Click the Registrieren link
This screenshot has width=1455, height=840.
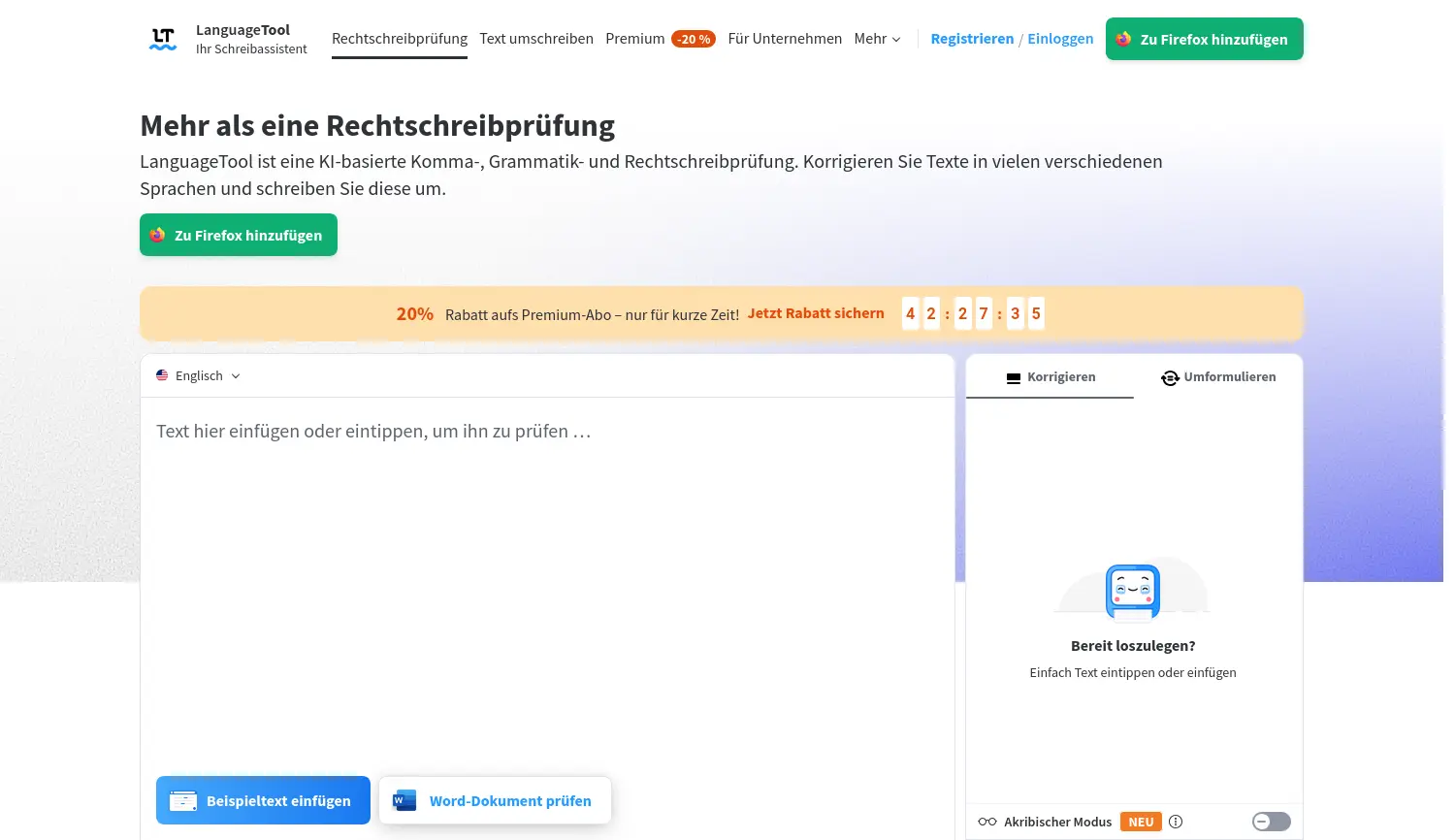(x=972, y=39)
